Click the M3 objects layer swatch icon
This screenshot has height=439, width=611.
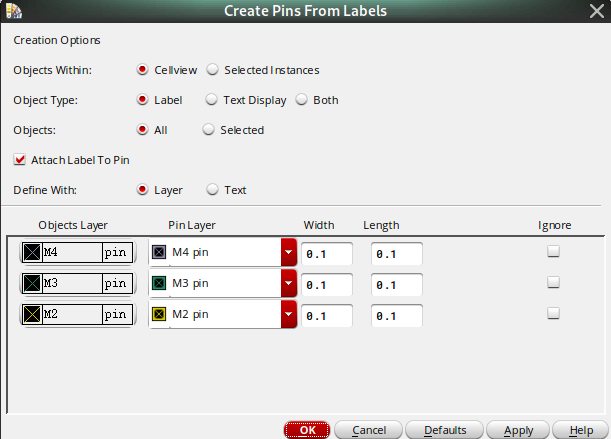click(x=32, y=284)
